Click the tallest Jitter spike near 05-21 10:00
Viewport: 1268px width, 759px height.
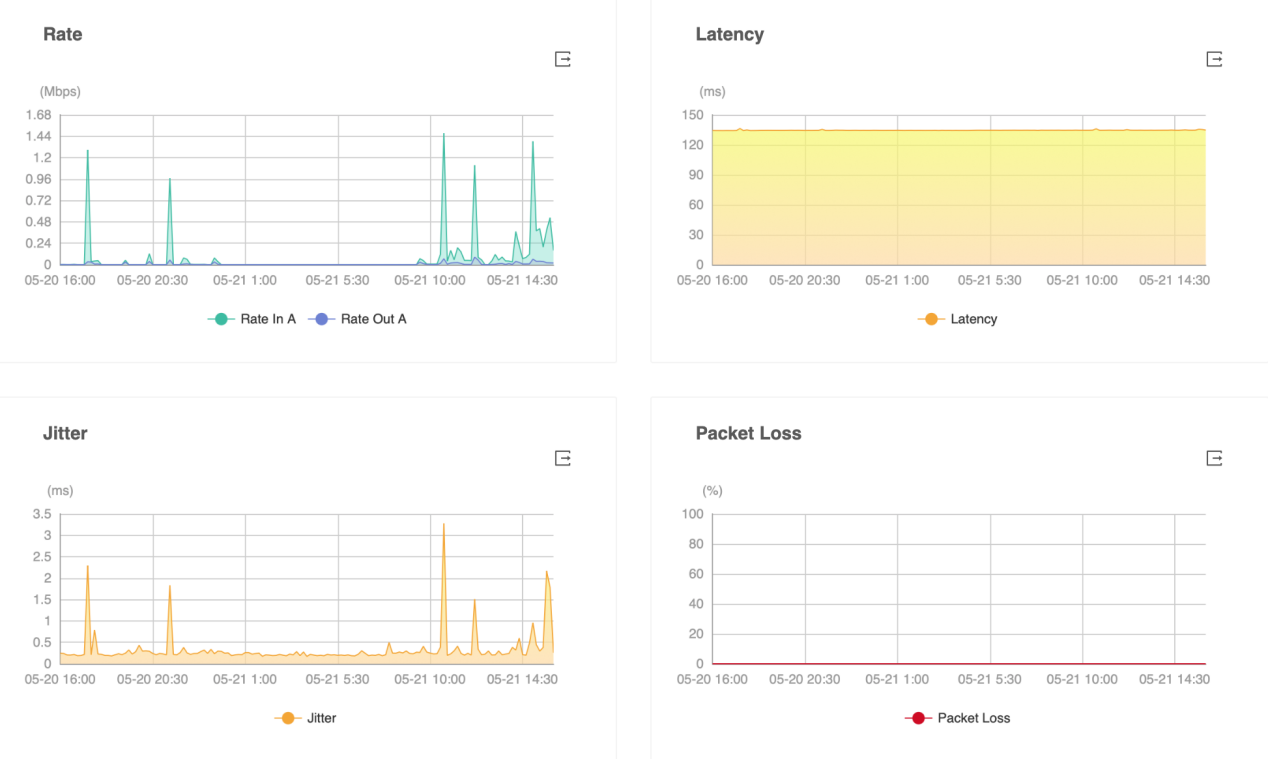point(443,526)
